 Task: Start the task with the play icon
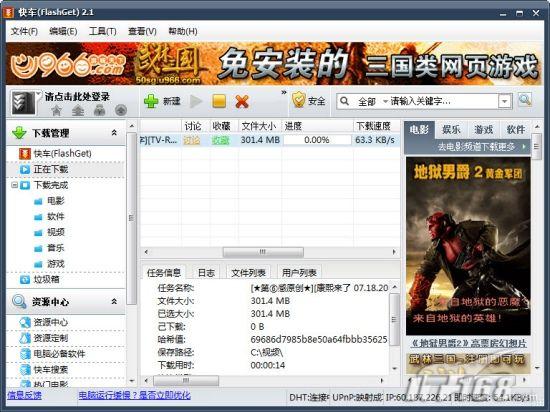point(196,101)
